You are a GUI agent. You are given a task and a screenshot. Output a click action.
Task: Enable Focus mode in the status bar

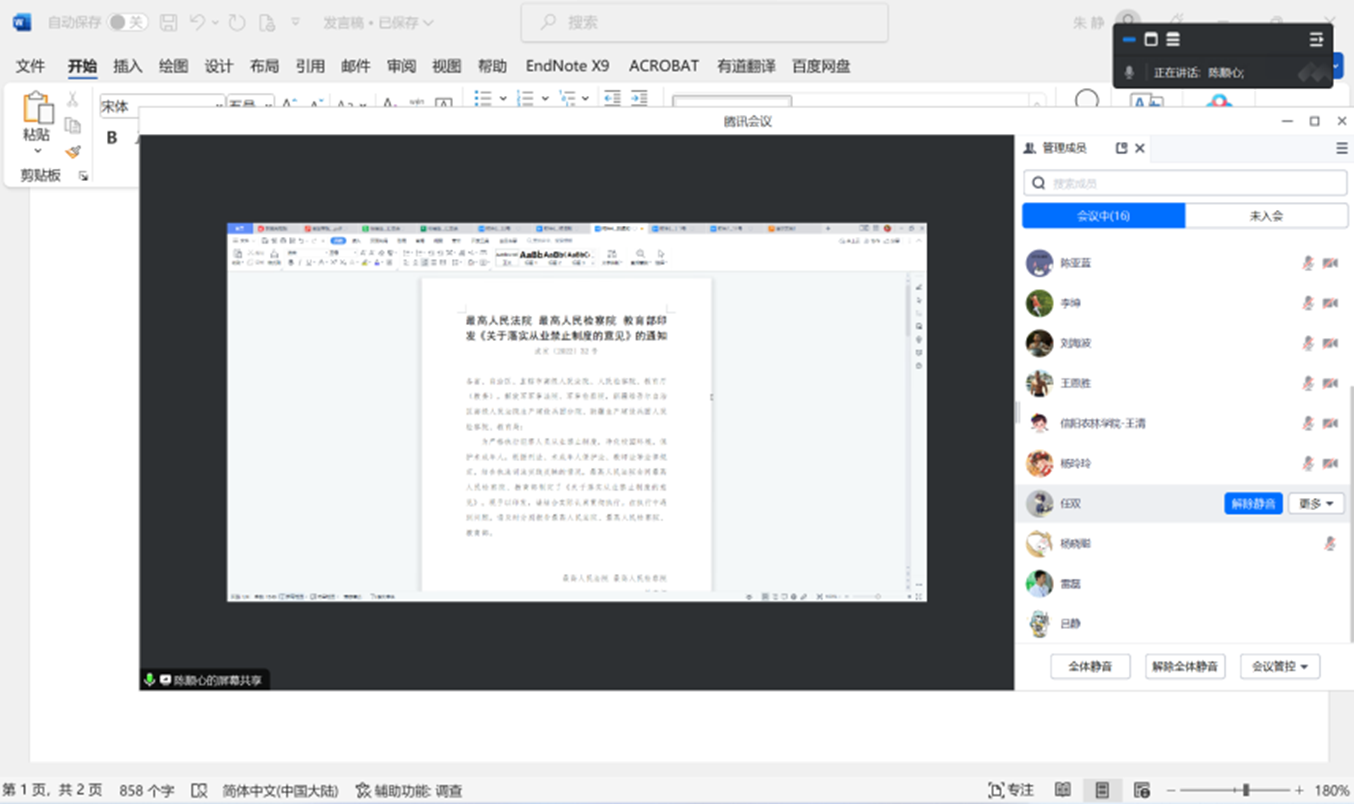(x=1010, y=790)
